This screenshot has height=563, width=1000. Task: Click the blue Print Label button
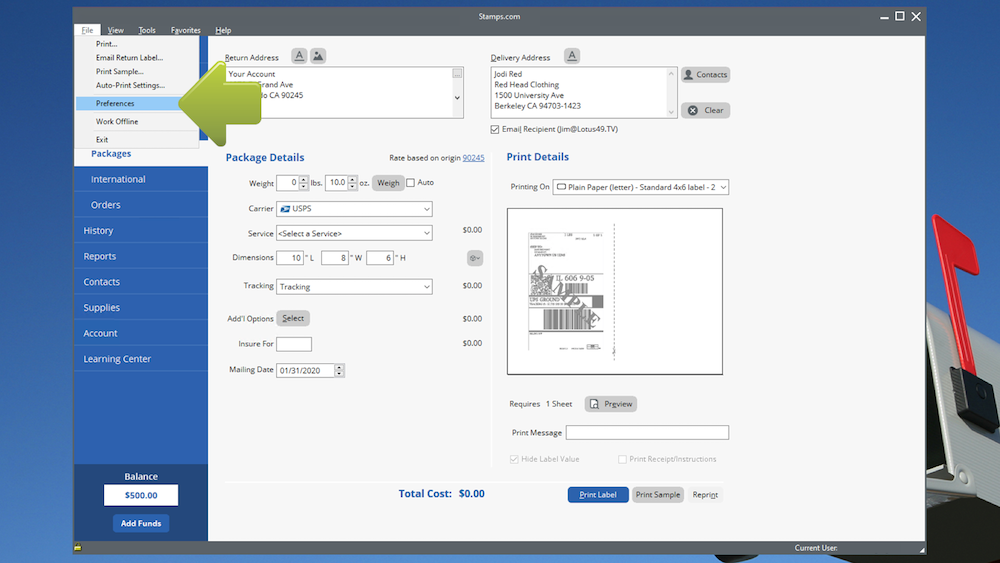tap(598, 495)
